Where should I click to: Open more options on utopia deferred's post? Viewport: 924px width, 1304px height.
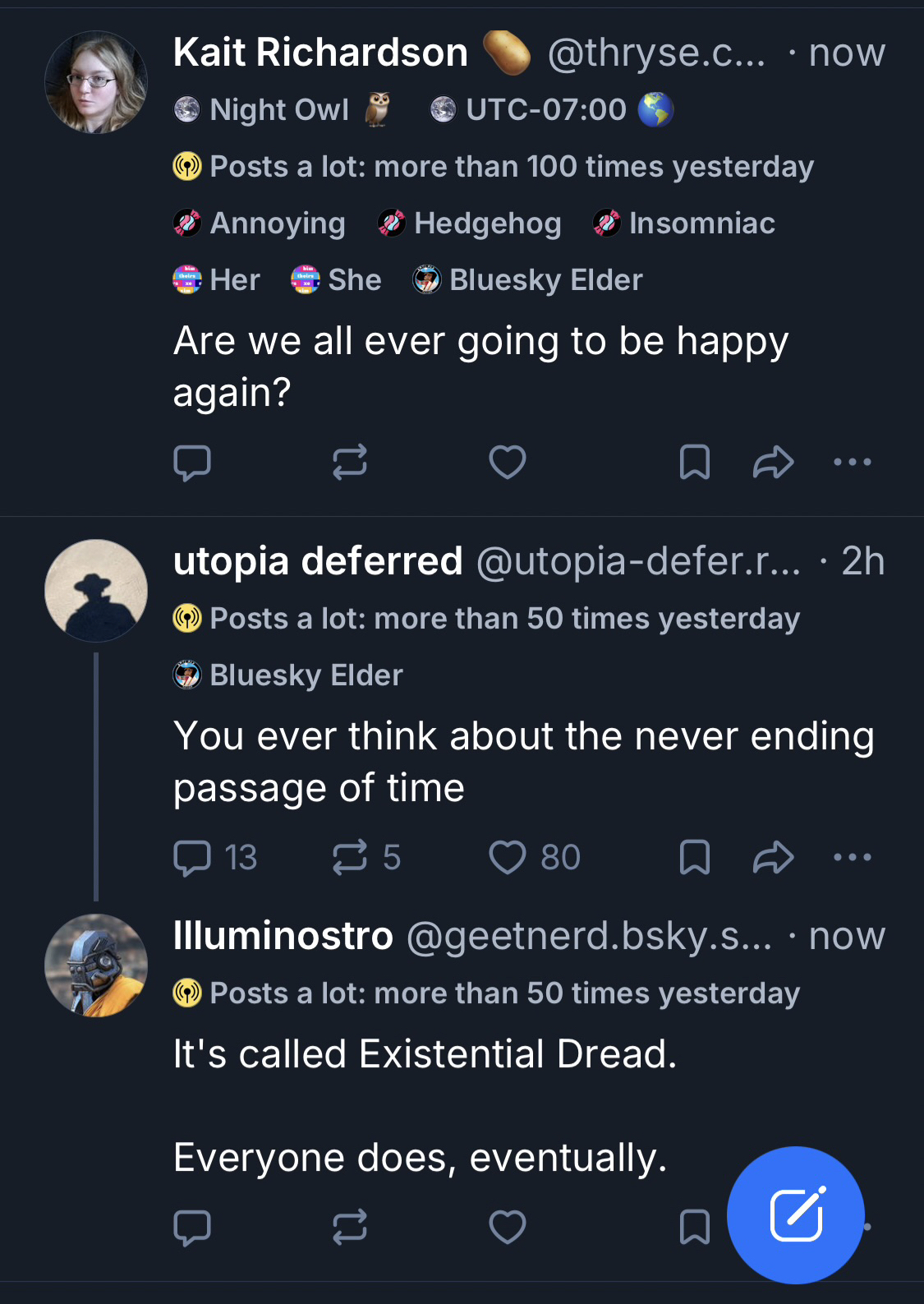(852, 858)
